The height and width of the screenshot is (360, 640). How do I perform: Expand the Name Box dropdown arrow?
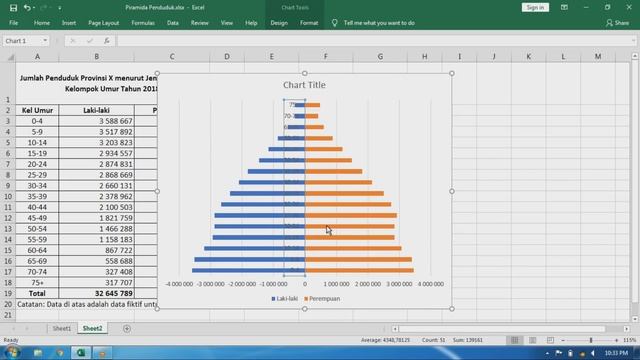tap(45, 41)
